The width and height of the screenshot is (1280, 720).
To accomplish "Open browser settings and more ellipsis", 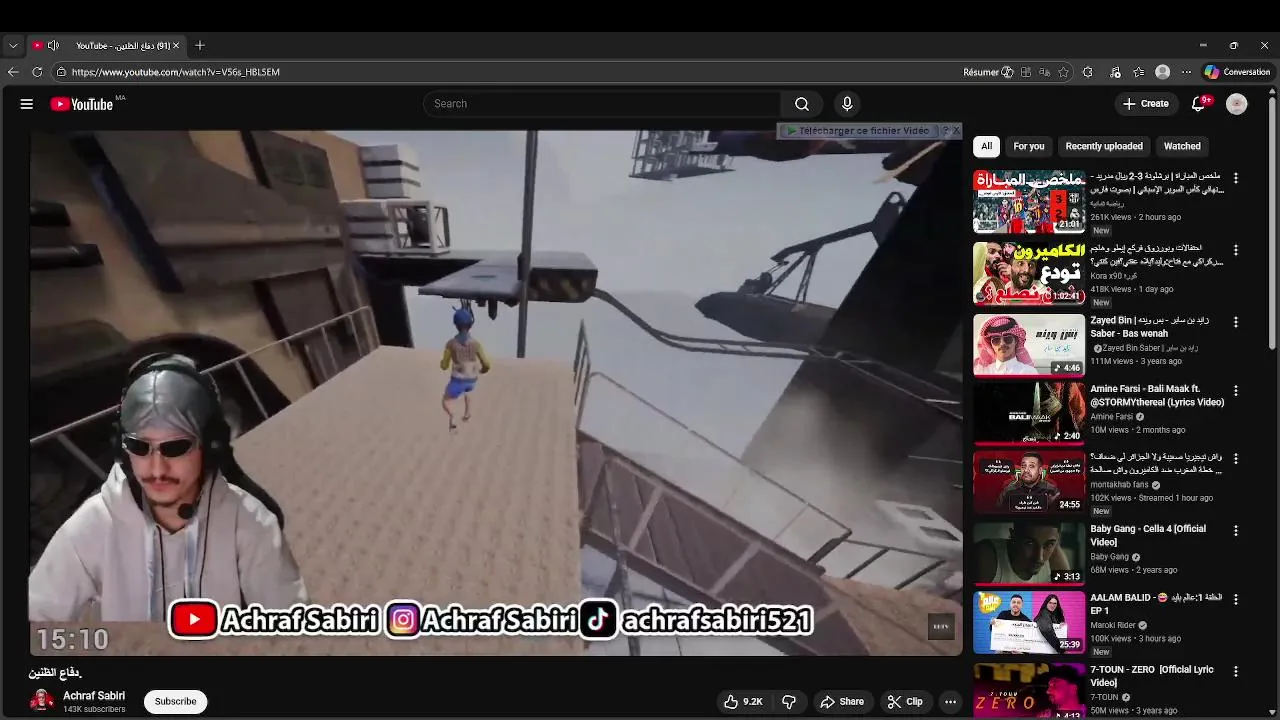I will click(1187, 72).
